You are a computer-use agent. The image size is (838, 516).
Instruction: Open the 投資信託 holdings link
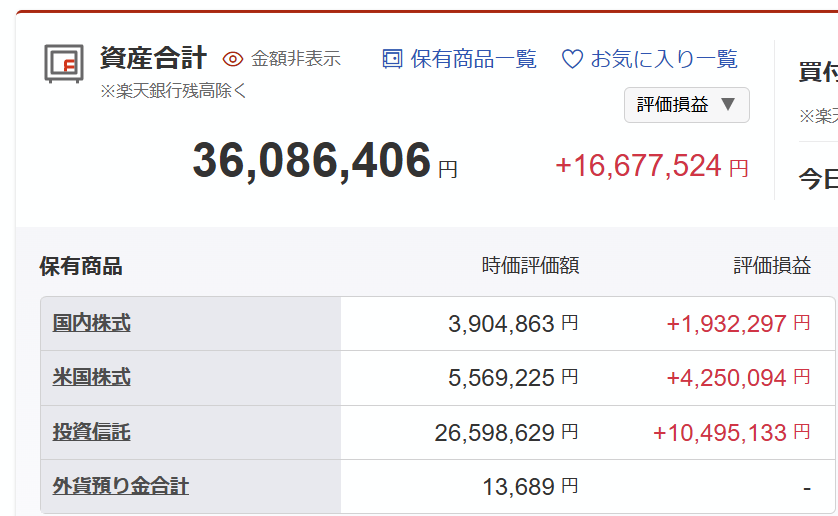pyautogui.click(x=92, y=432)
